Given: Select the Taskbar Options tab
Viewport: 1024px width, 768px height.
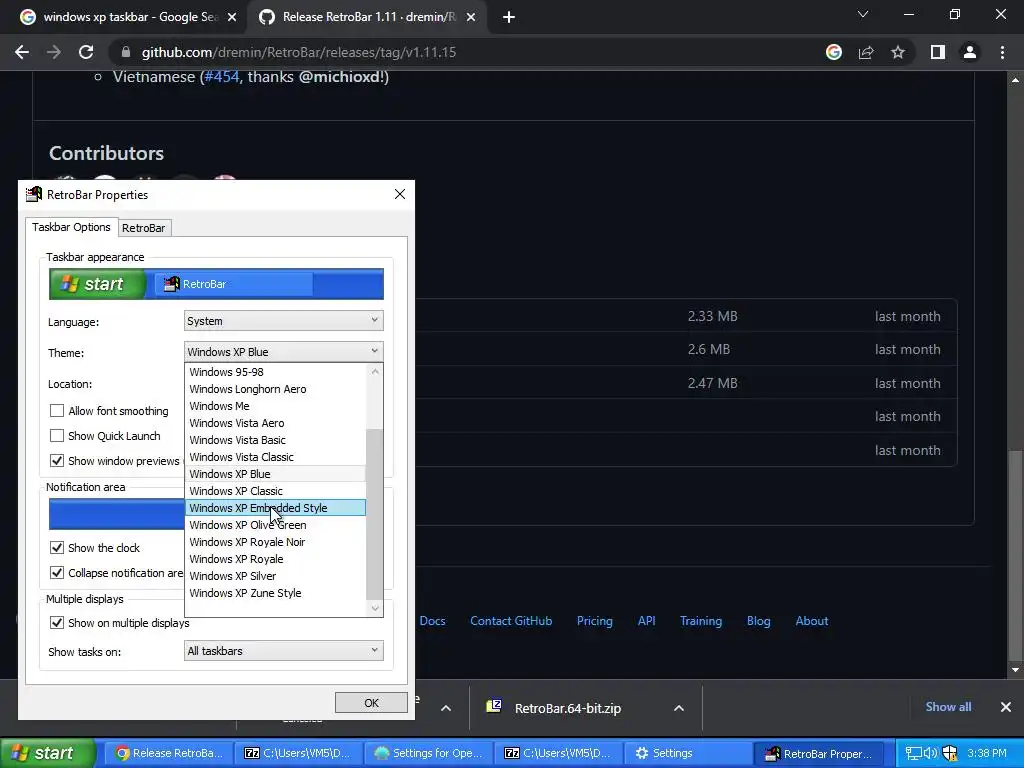Looking at the screenshot, I should pos(71,227).
